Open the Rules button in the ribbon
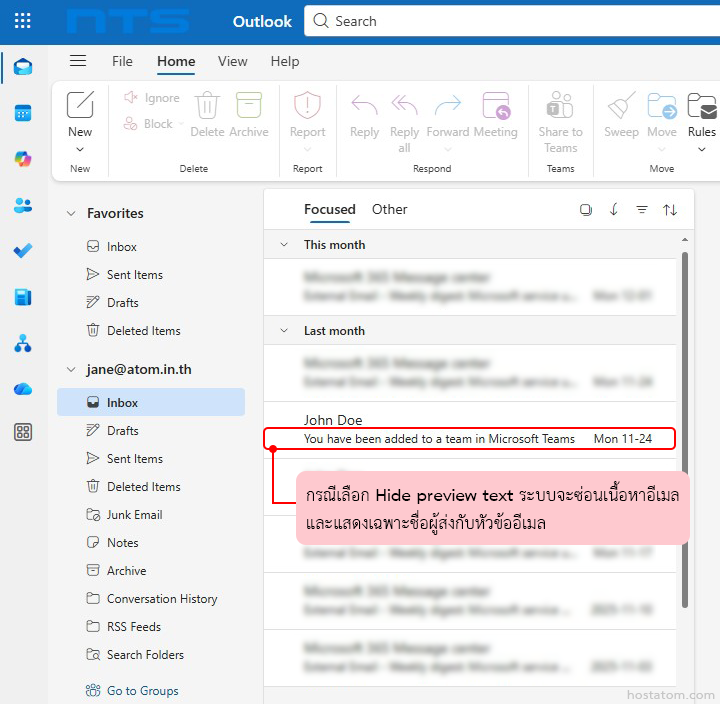The image size is (720, 704). pyautogui.click(x=702, y=113)
